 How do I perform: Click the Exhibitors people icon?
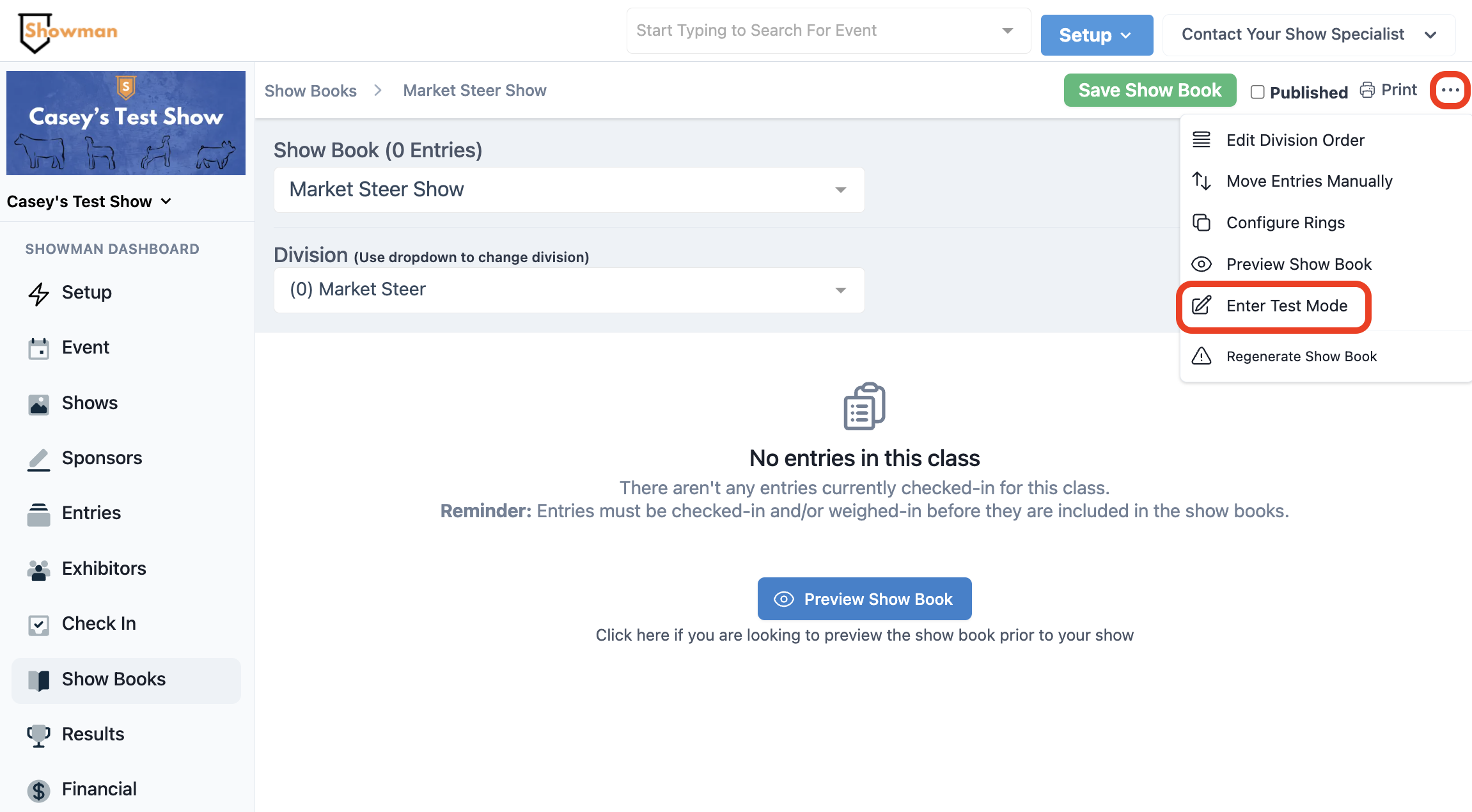(38, 569)
